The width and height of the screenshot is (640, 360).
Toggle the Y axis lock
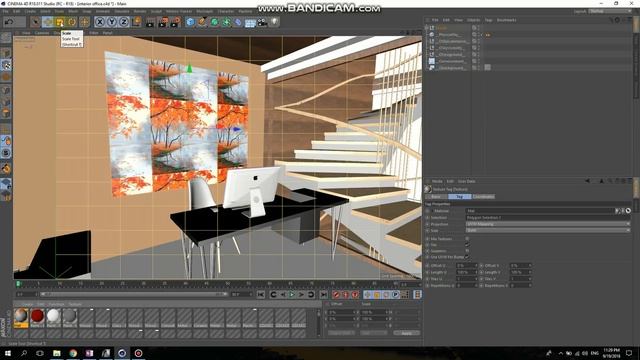[111, 22]
